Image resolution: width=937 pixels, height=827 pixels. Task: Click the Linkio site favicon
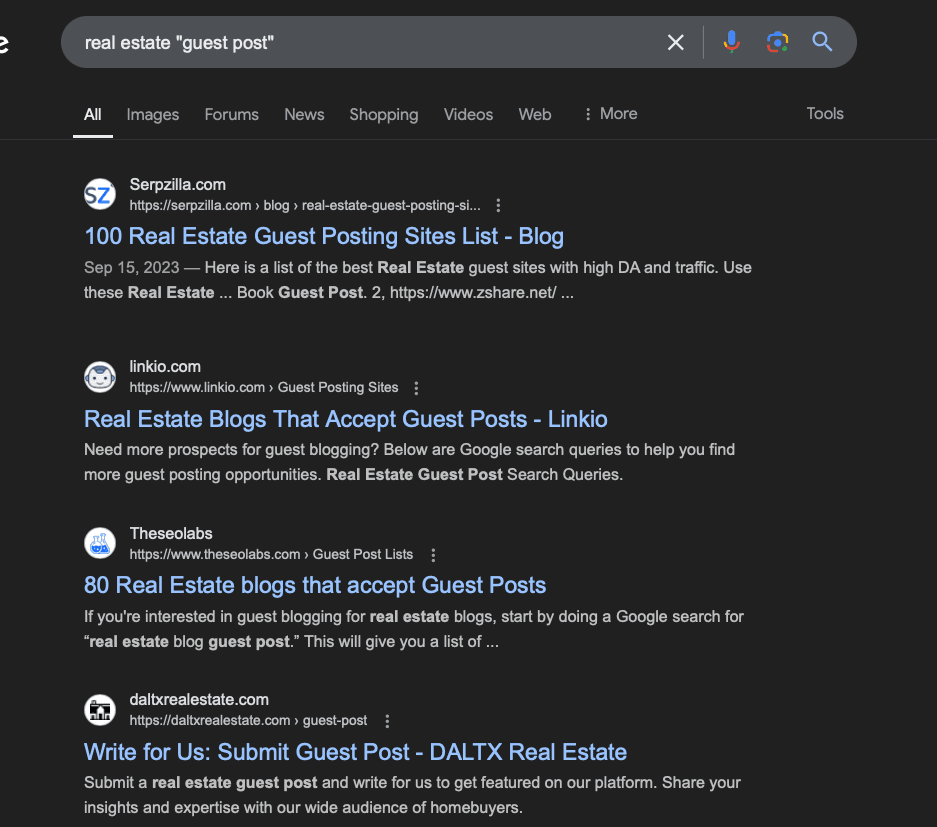pyautogui.click(x=99, y=377)
